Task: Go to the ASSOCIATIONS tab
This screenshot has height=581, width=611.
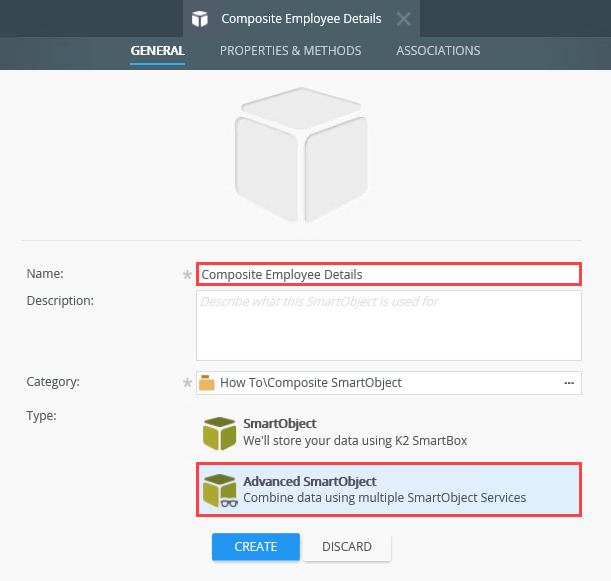Action: (438, 51)
